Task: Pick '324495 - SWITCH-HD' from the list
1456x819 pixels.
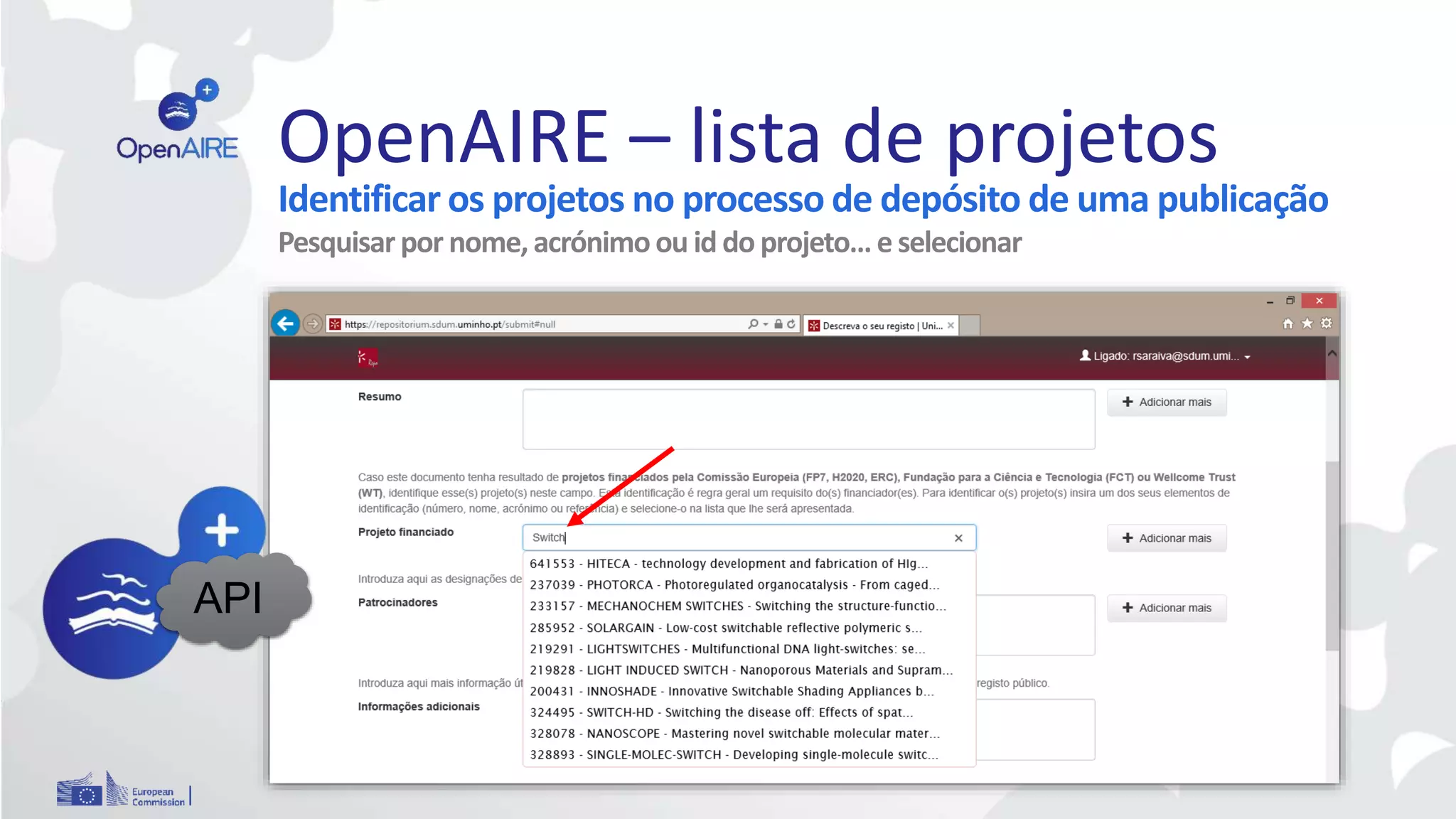Action: click(x=749, y=712)
